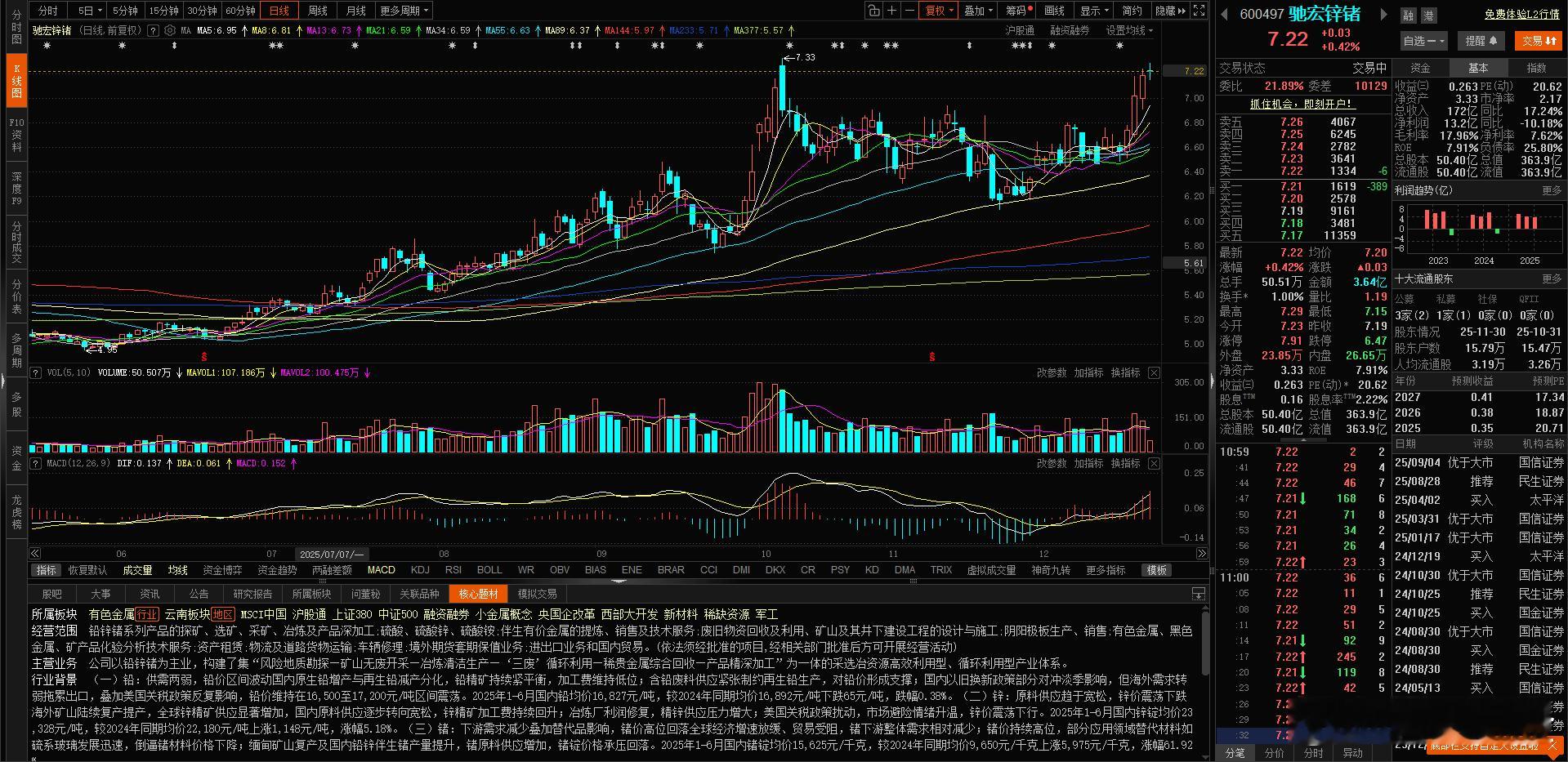The width and height of the screenshot is (1568, 762).
Task: Click 免费体验L2行情 link
Action: pyautogui.click(x=1521, y=15)
